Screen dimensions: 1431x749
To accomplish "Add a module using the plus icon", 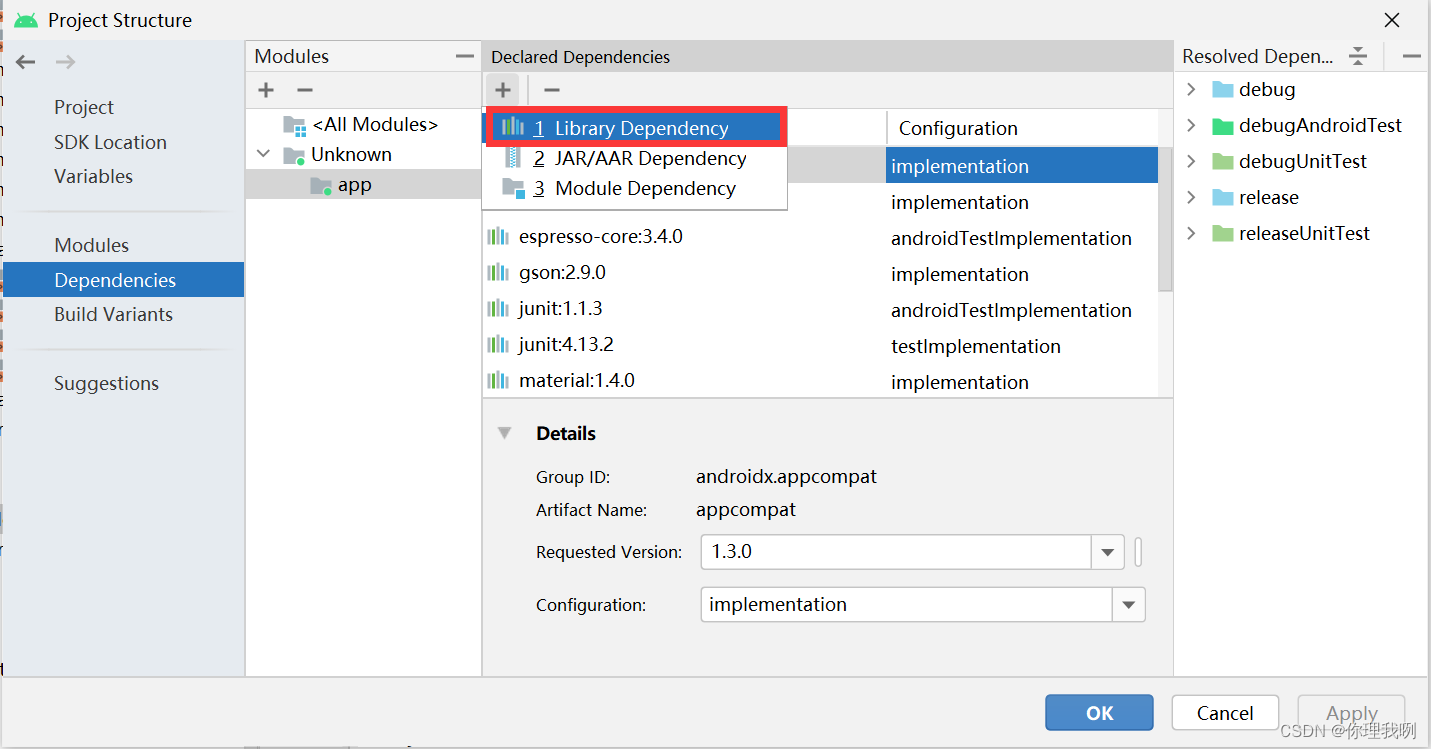I will click(x=265, y=90).
